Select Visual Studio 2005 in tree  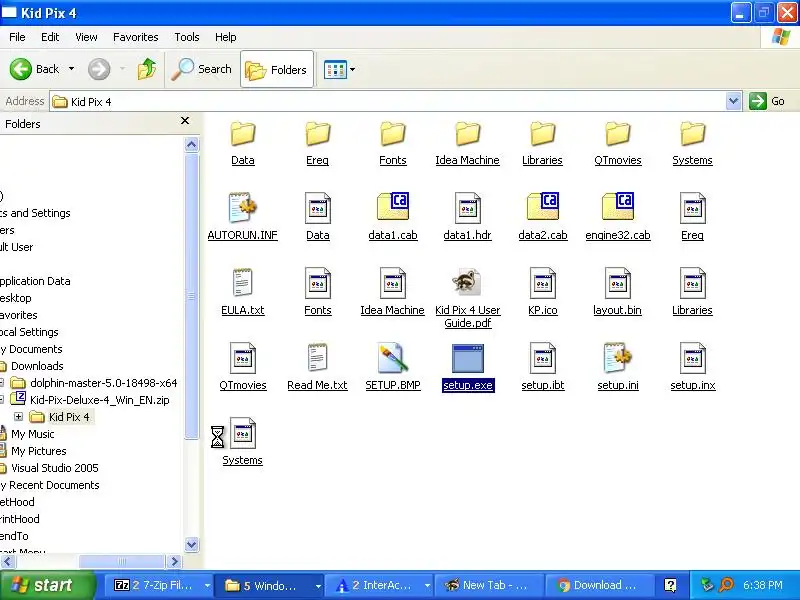click(55, 468)
